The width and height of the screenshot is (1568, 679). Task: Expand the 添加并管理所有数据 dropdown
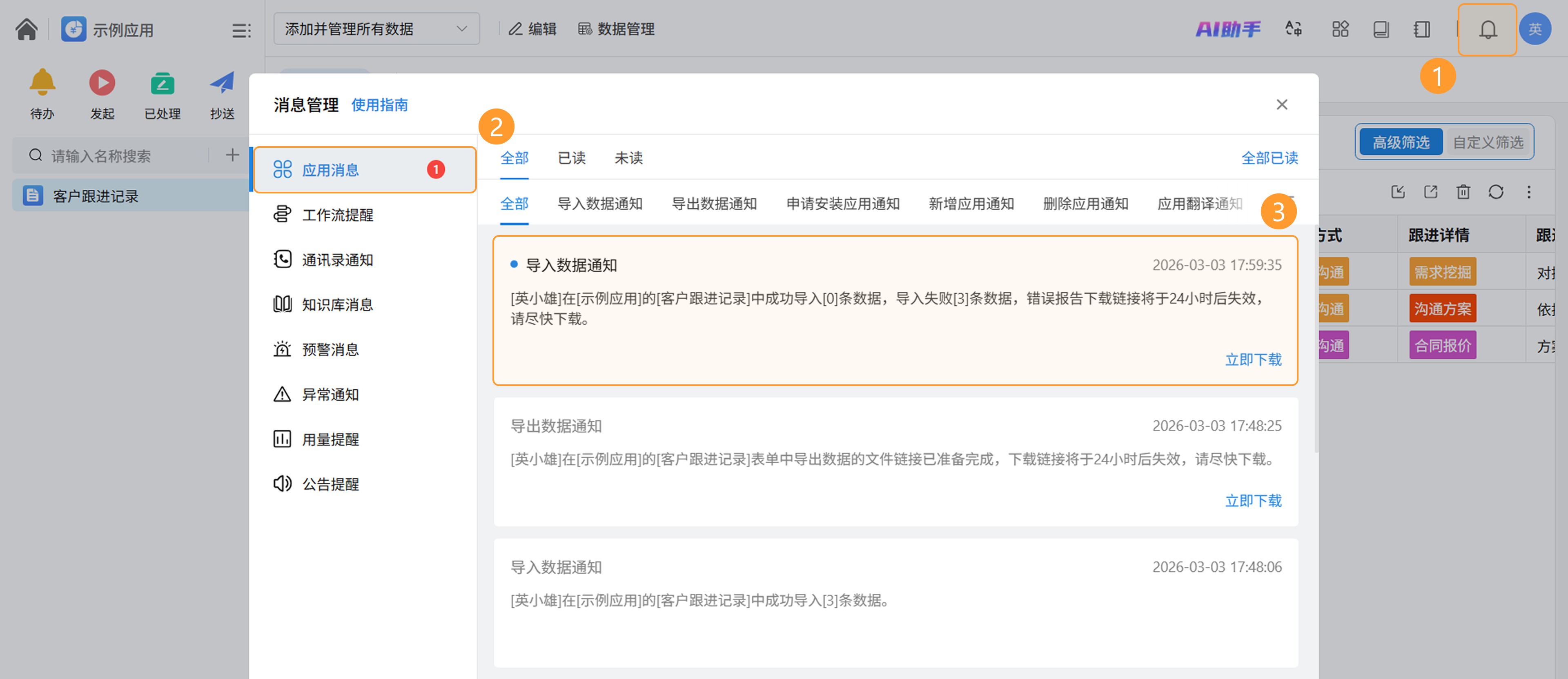(x=376, y=29)
